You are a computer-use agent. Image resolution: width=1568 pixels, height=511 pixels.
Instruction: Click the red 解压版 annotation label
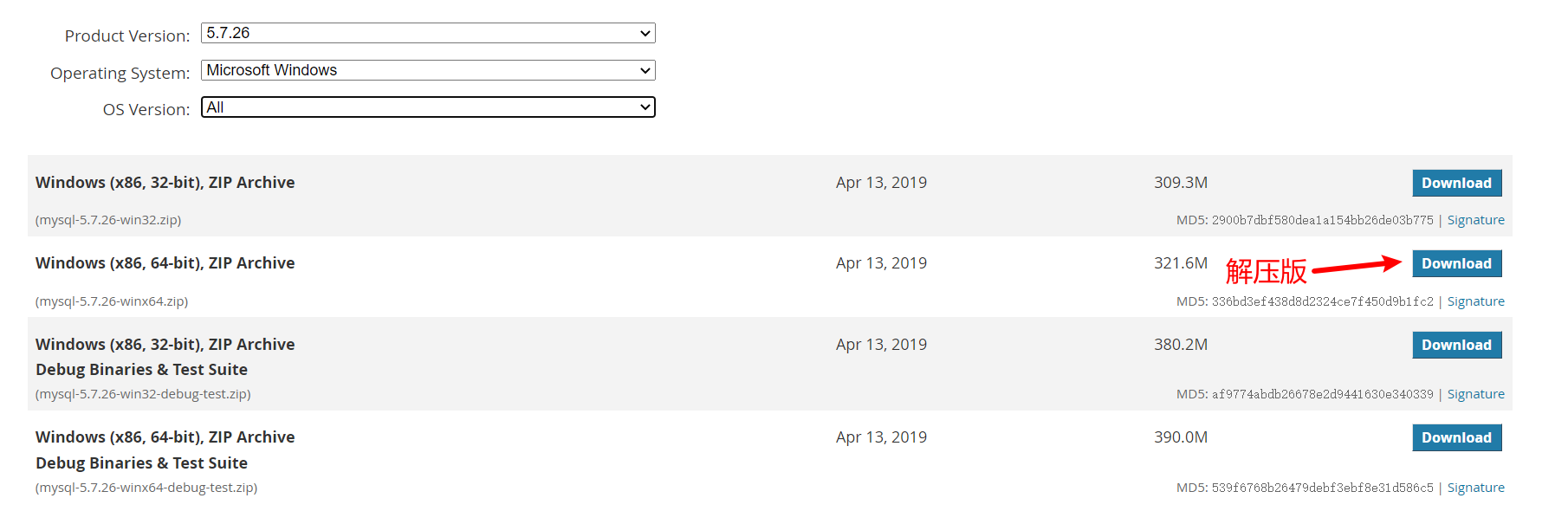pyautogui.click(x=1266, y=272)
